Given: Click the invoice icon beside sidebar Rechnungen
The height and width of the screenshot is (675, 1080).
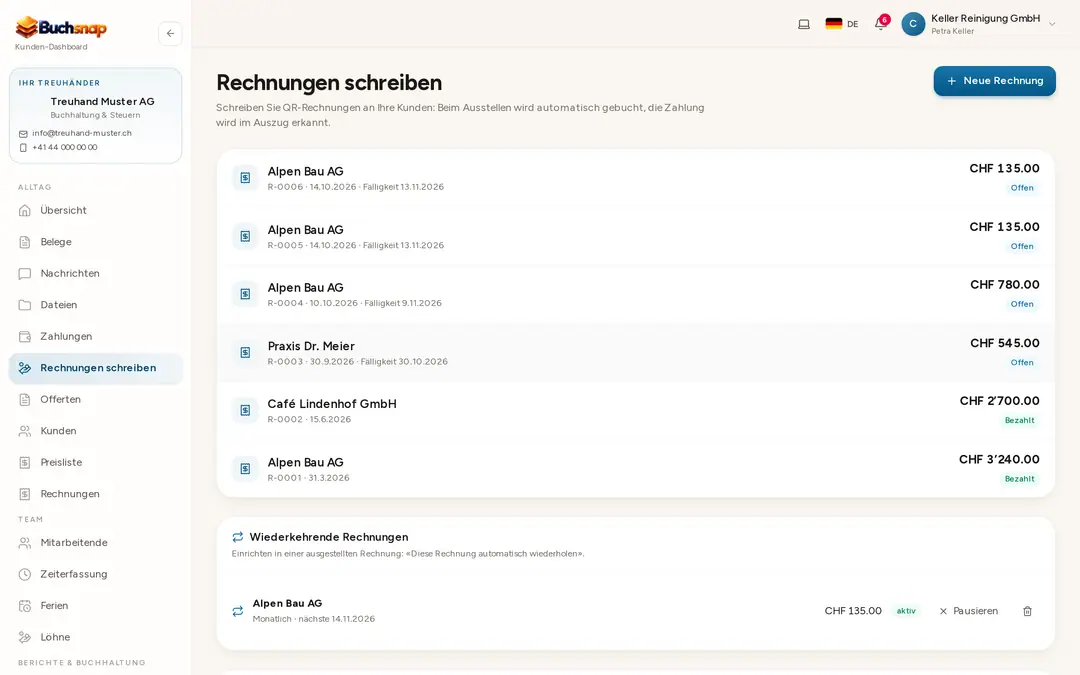Looking at the screenshot, I should click(x=25, y=494).
